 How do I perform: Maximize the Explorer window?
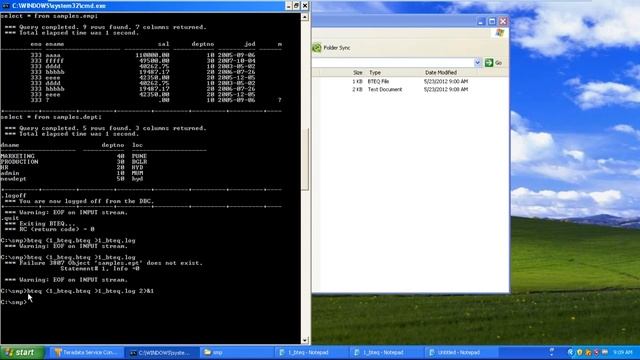tap(492, 21)
